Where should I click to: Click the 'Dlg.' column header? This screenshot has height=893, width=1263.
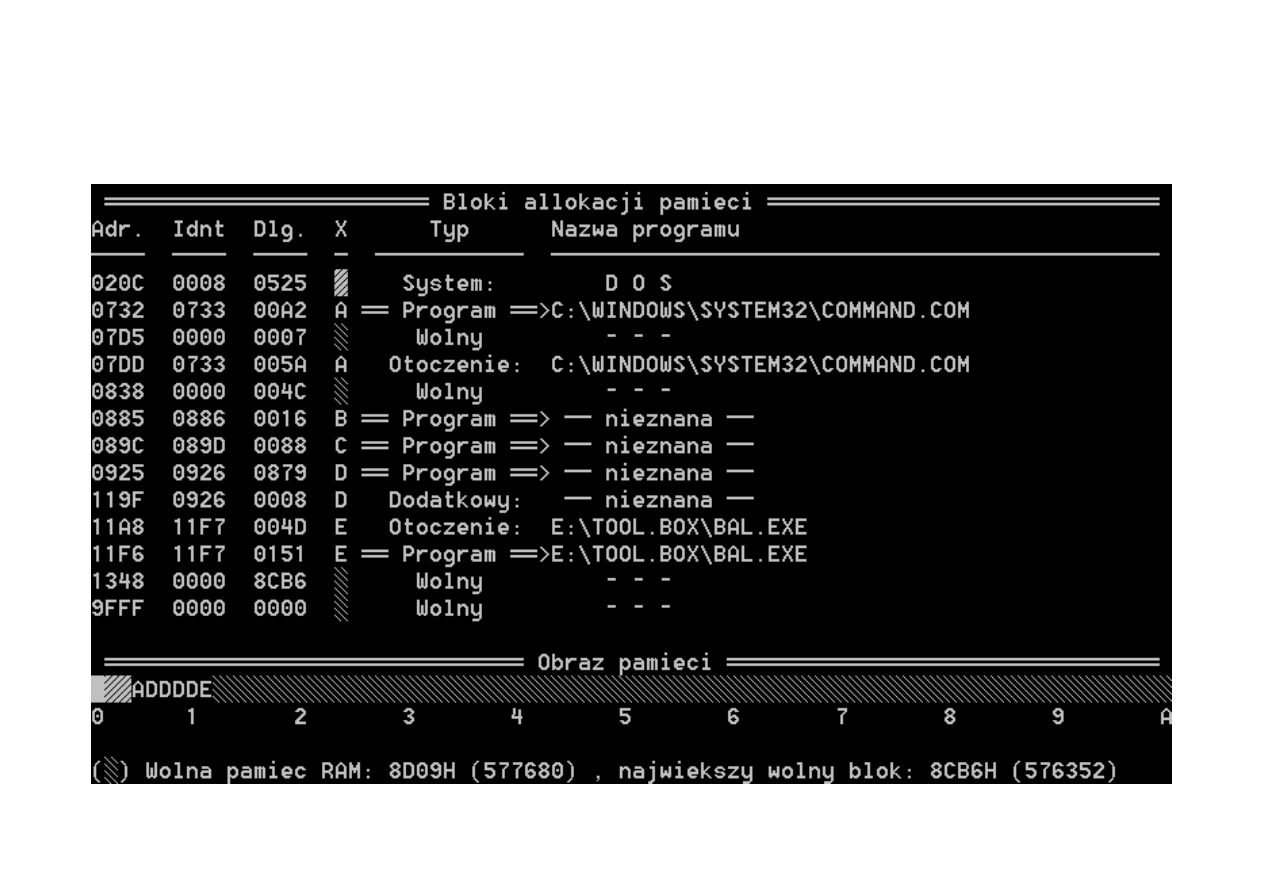pos(273,229)
